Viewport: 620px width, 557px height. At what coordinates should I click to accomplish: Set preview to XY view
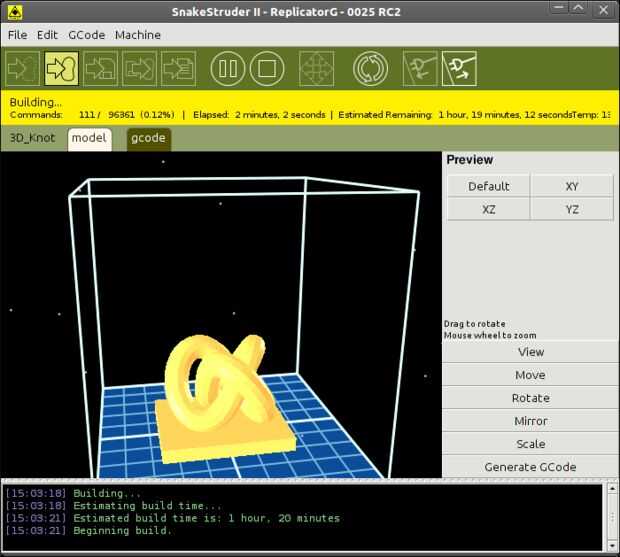coord(572,186)
